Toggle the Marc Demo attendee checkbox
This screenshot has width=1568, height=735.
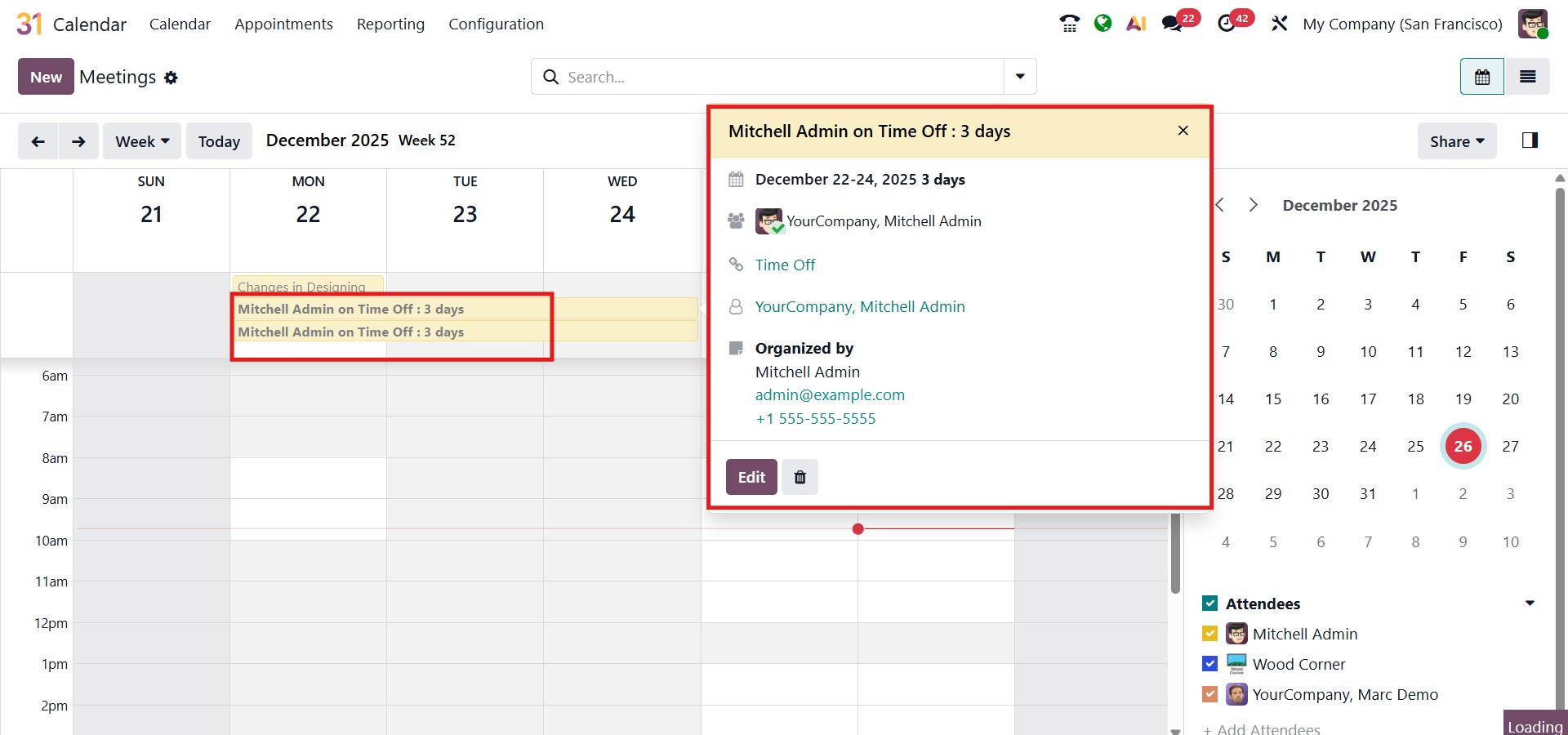(x=1210, y=694)
